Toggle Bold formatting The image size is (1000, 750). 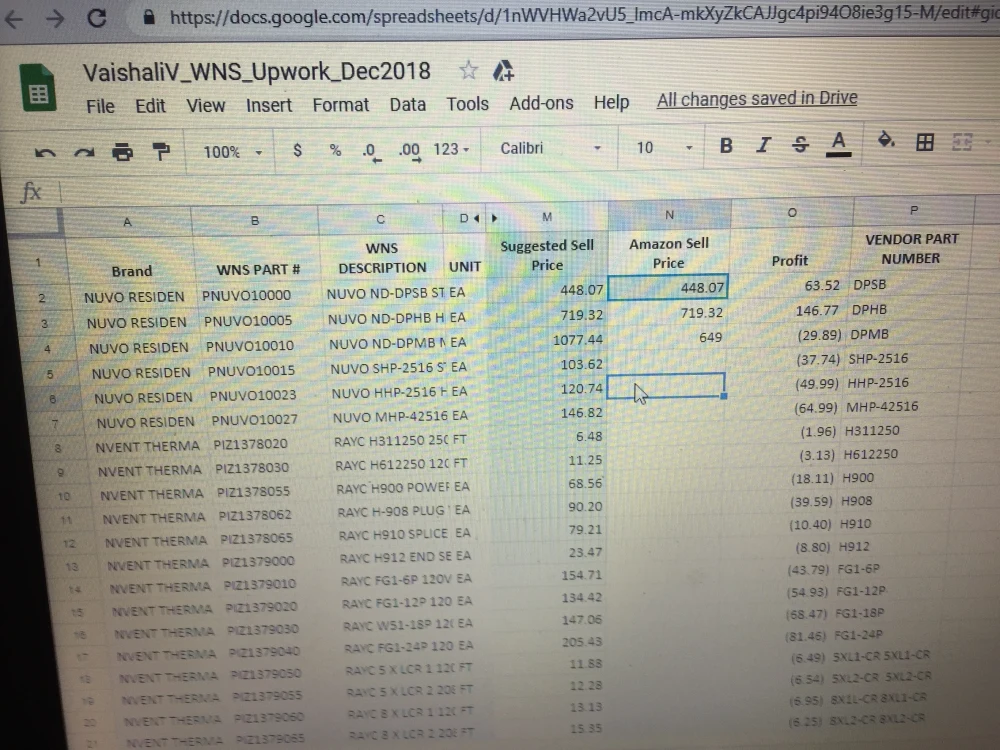(726, 146)
